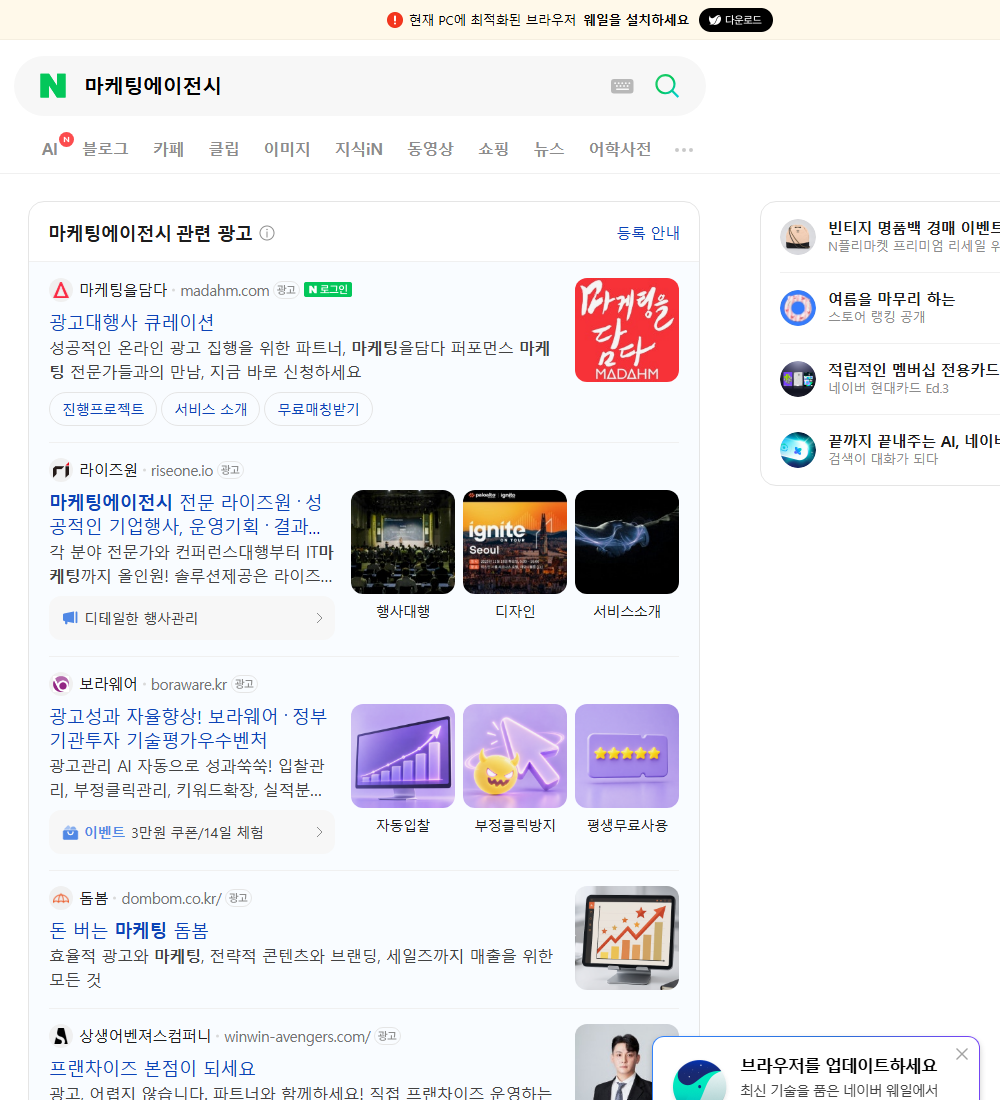Open the 등록 안내 link
Image resolution: width=1000 pixels, height=1100 pixels.
(648, 233)
